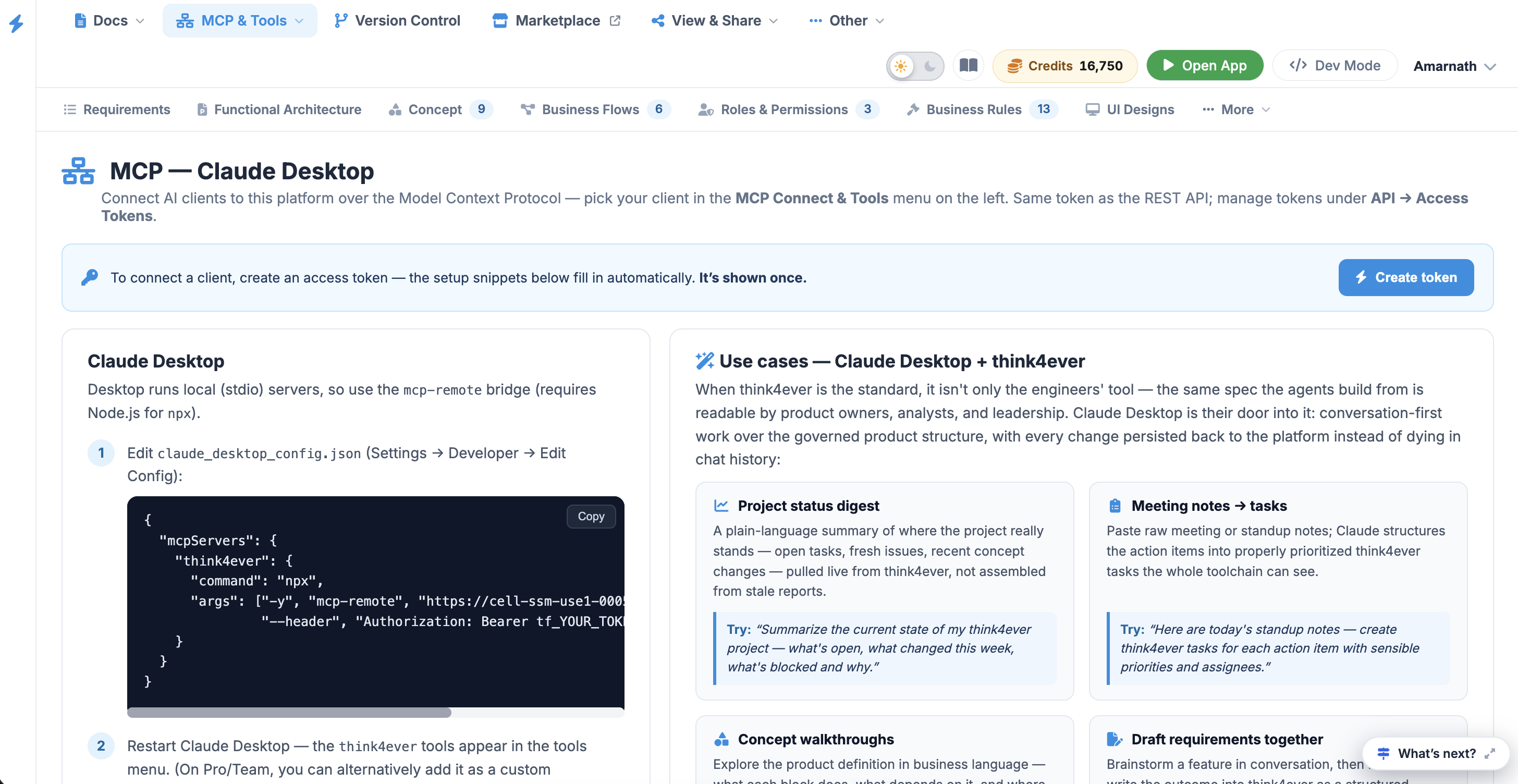
Task: Open Version Control
Action: pos(397,21)
